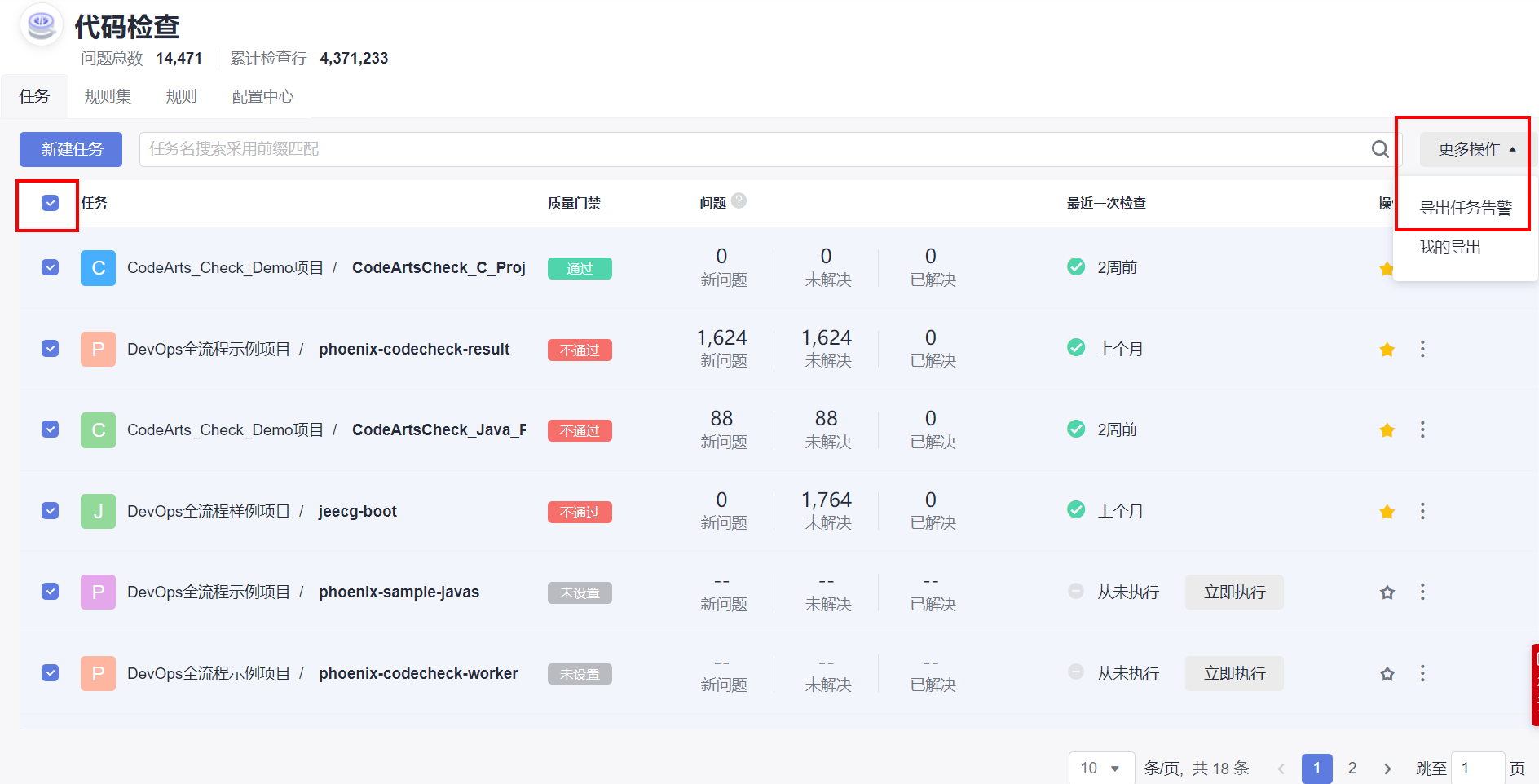Open more options for phoenix-sample-javas

pyautogui.click(x=1422, y=592)
